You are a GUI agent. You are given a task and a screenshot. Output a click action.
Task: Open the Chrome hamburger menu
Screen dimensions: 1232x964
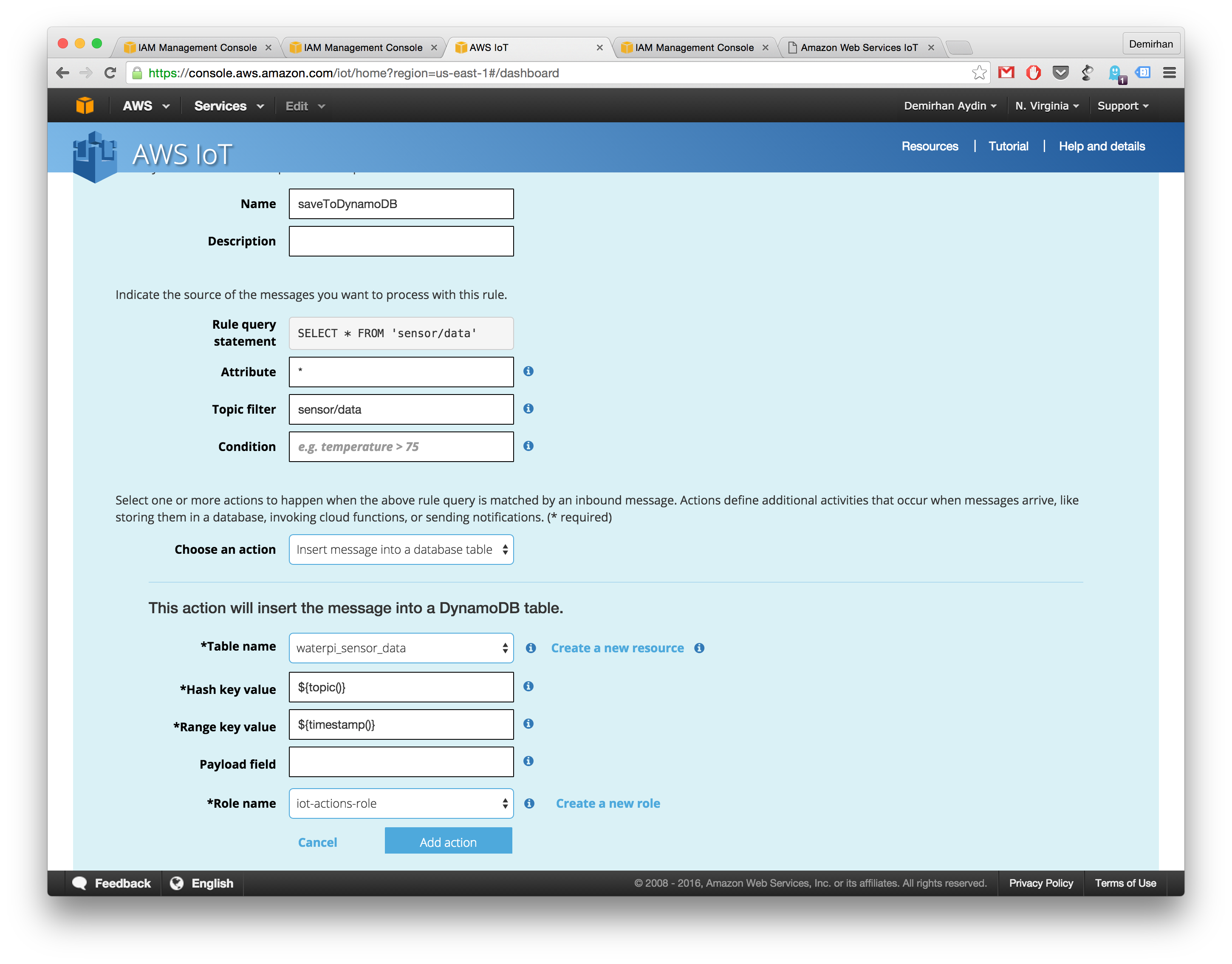click(1169, 73)
